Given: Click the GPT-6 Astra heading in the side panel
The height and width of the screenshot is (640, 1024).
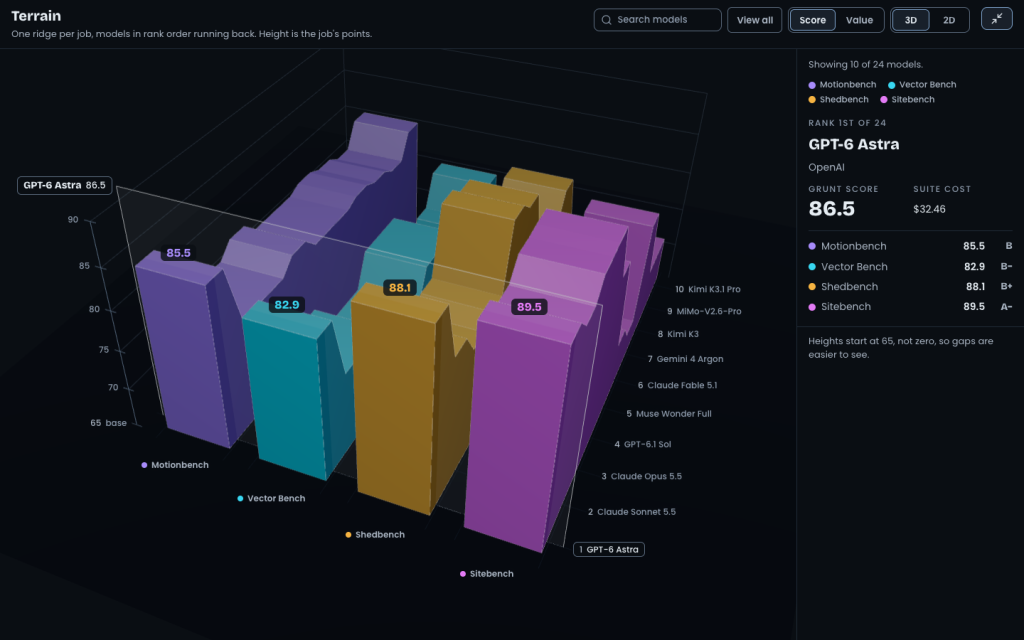Looking at the screenshot, I should tap(854, 144).
